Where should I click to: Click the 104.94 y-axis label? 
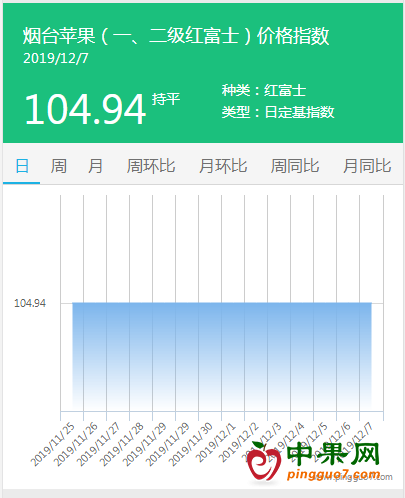(30, 303)
